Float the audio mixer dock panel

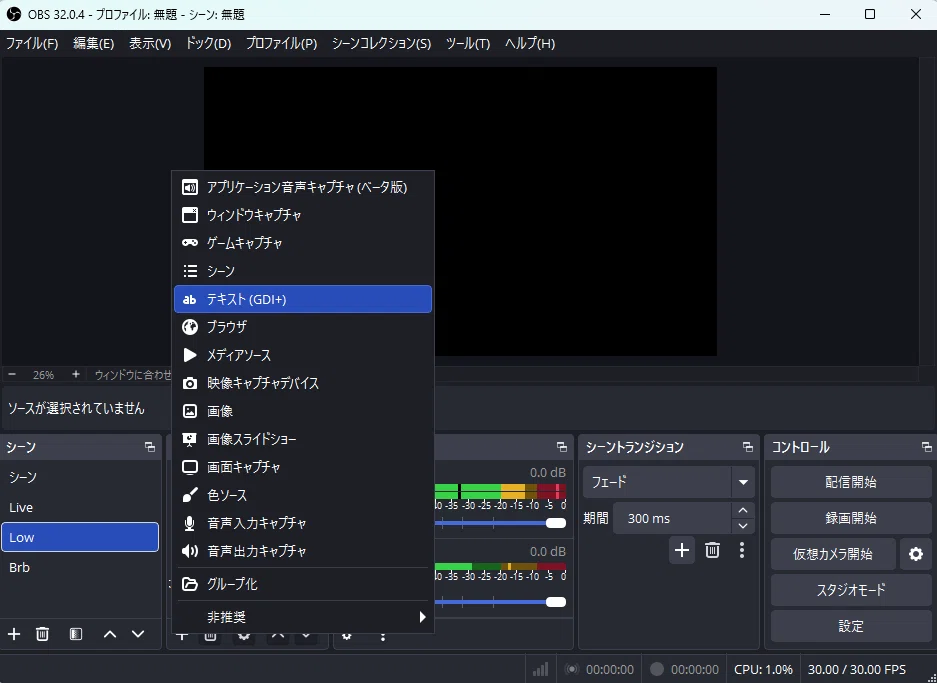click(x=562, y=447)
